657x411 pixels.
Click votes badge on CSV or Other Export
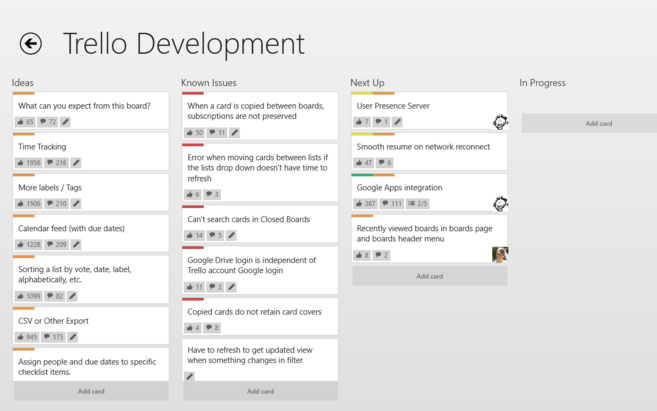point(27,337)
